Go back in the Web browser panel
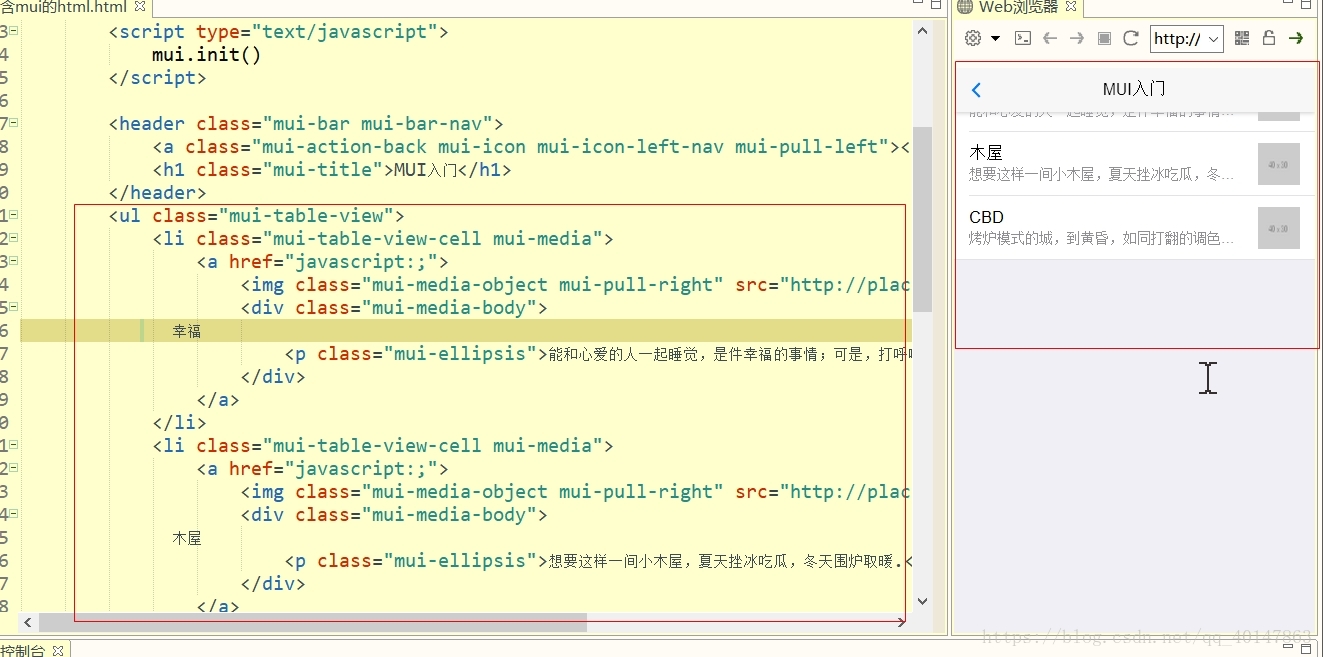 tap(1050, 38)
